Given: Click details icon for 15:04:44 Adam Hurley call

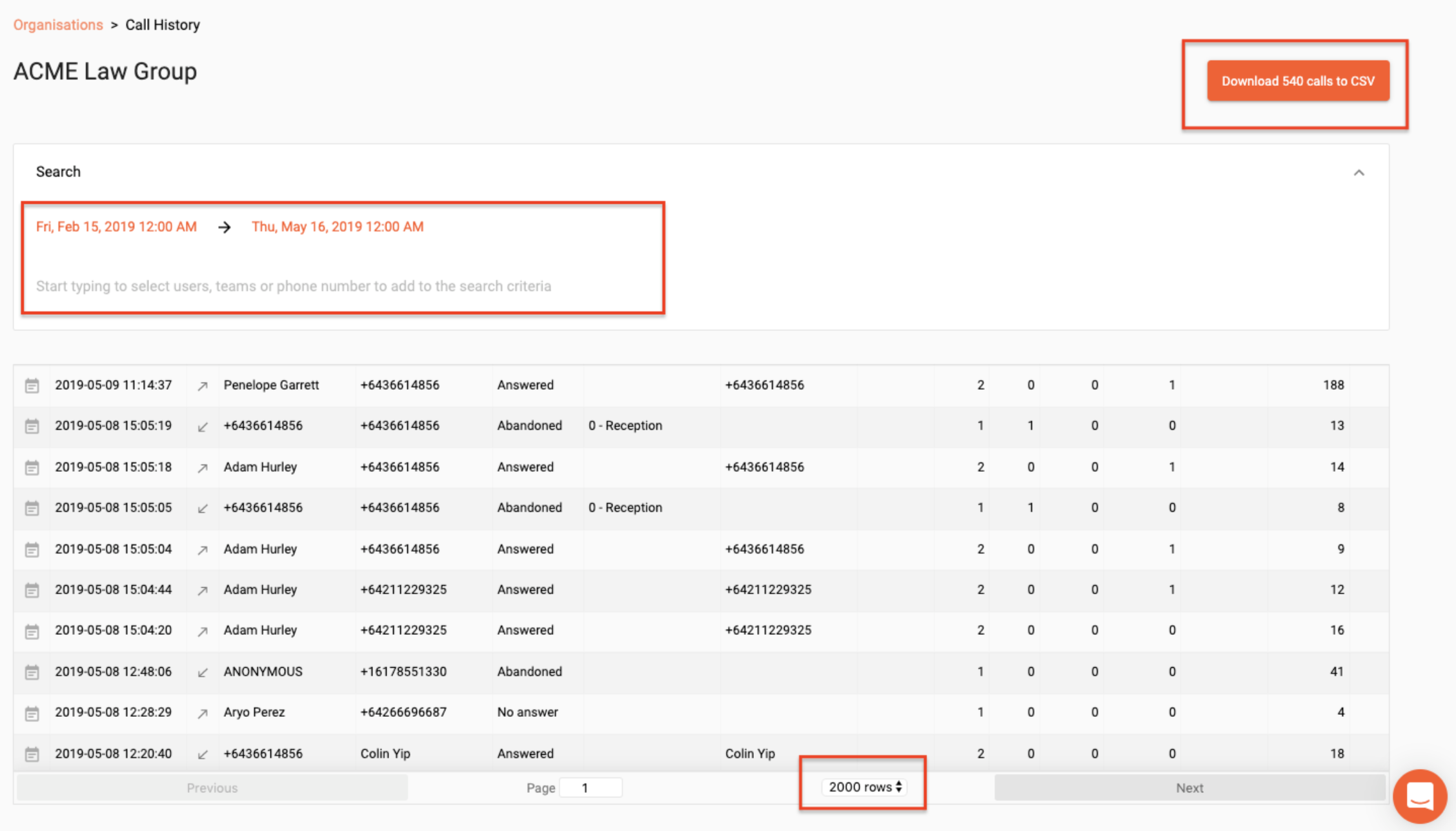Looking at the screenshot, I should pyautogui.click(x=32, y=590).
